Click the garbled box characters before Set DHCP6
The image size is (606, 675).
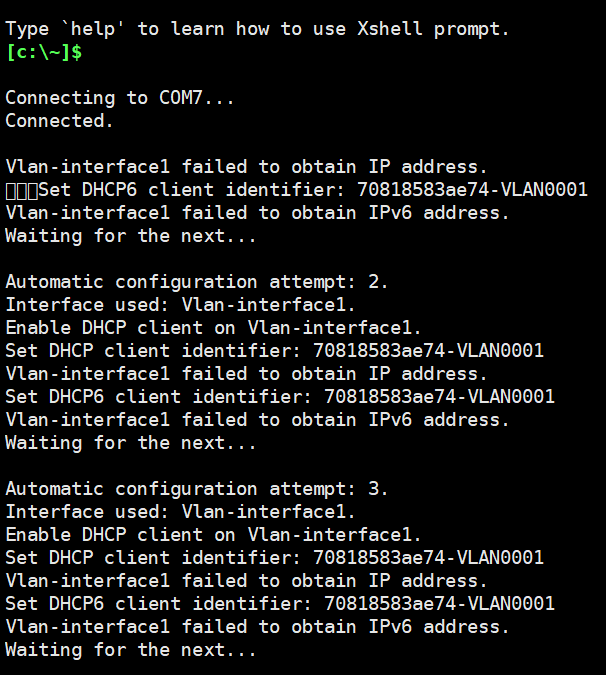[21, 190]
